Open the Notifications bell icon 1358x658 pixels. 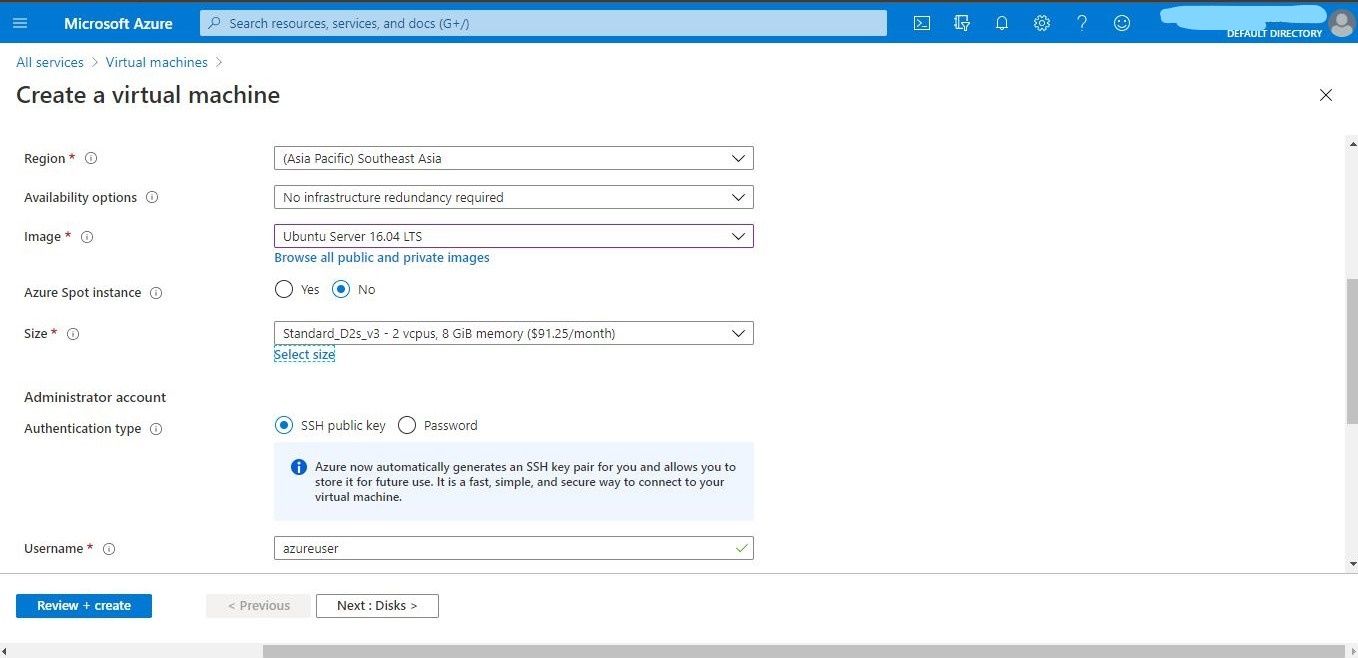pos(1002,22)
